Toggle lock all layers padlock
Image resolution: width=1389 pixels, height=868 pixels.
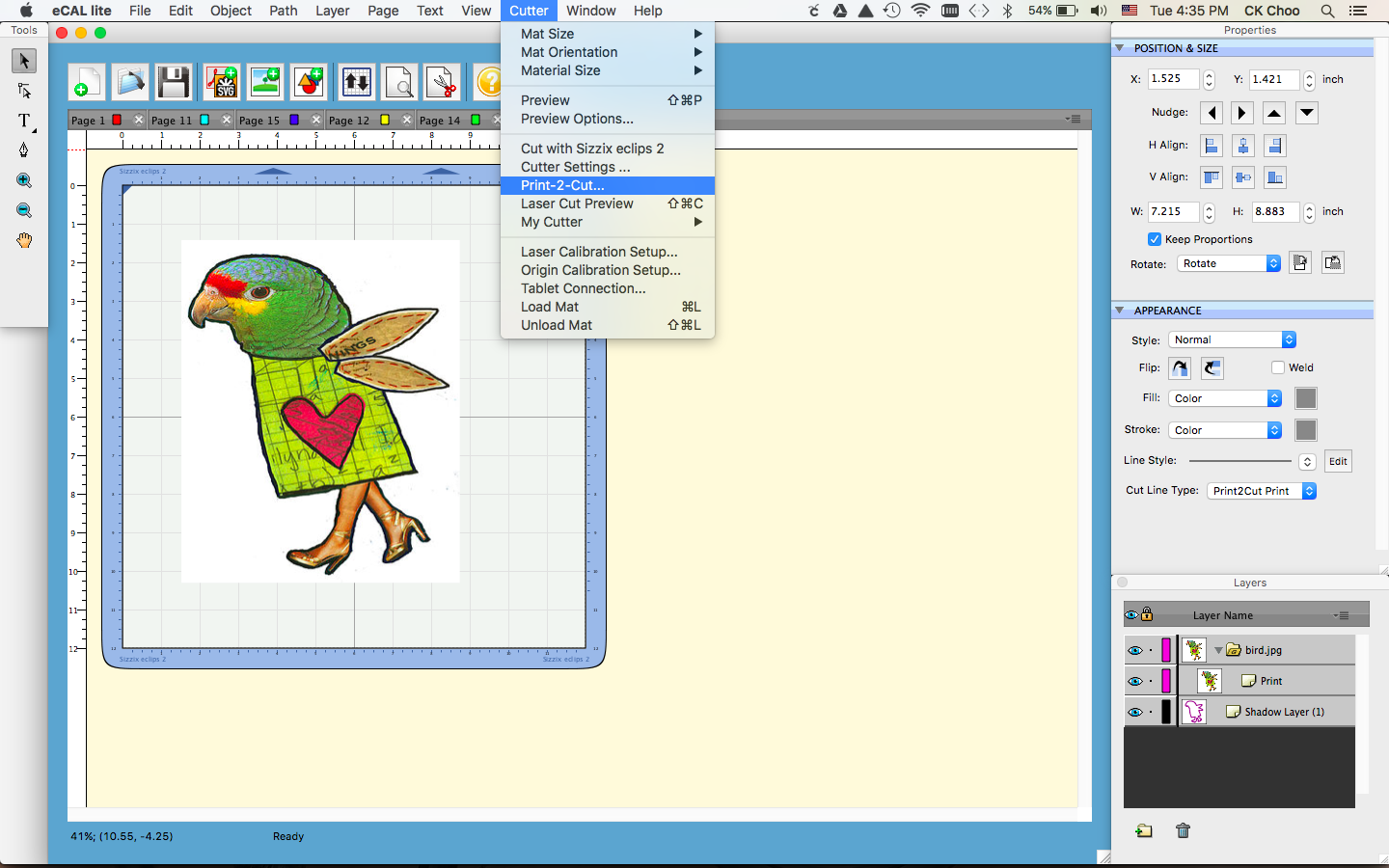point(1147,613)
